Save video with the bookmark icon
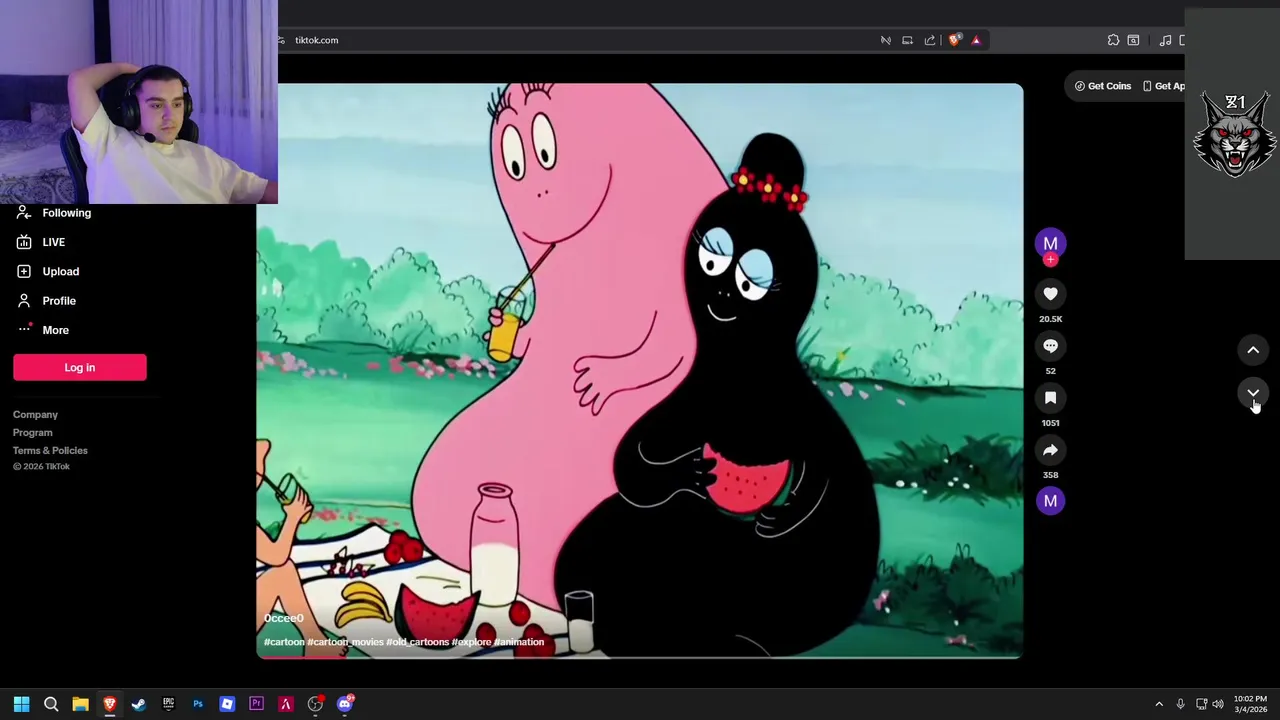The width and height of the screenshot is (1280, 720). (x=1050, y=397)
